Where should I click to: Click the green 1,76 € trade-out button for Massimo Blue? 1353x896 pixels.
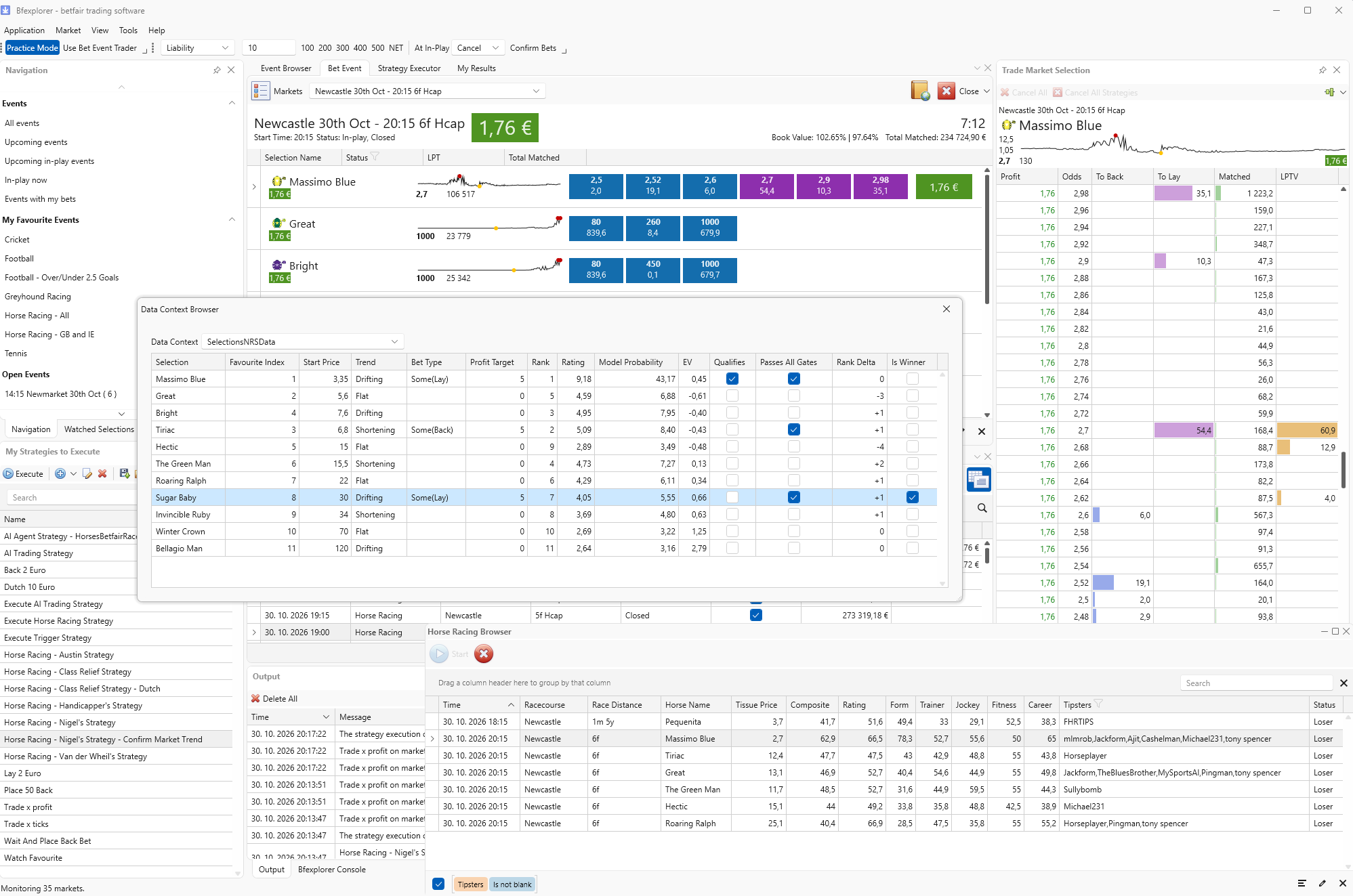944,187
